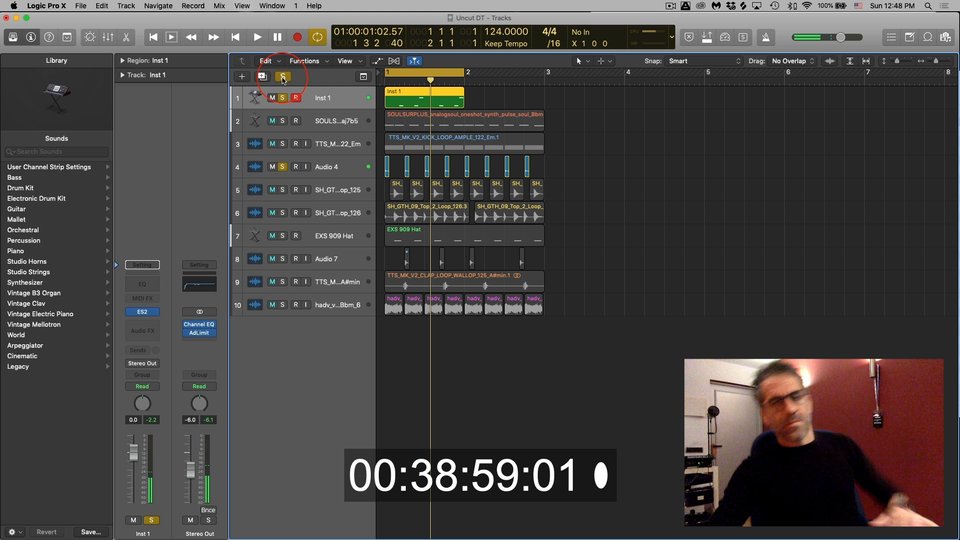This screenshot has height=540, width=960.
Task: Open the Editors scissors icon
Action: [126, 37]
